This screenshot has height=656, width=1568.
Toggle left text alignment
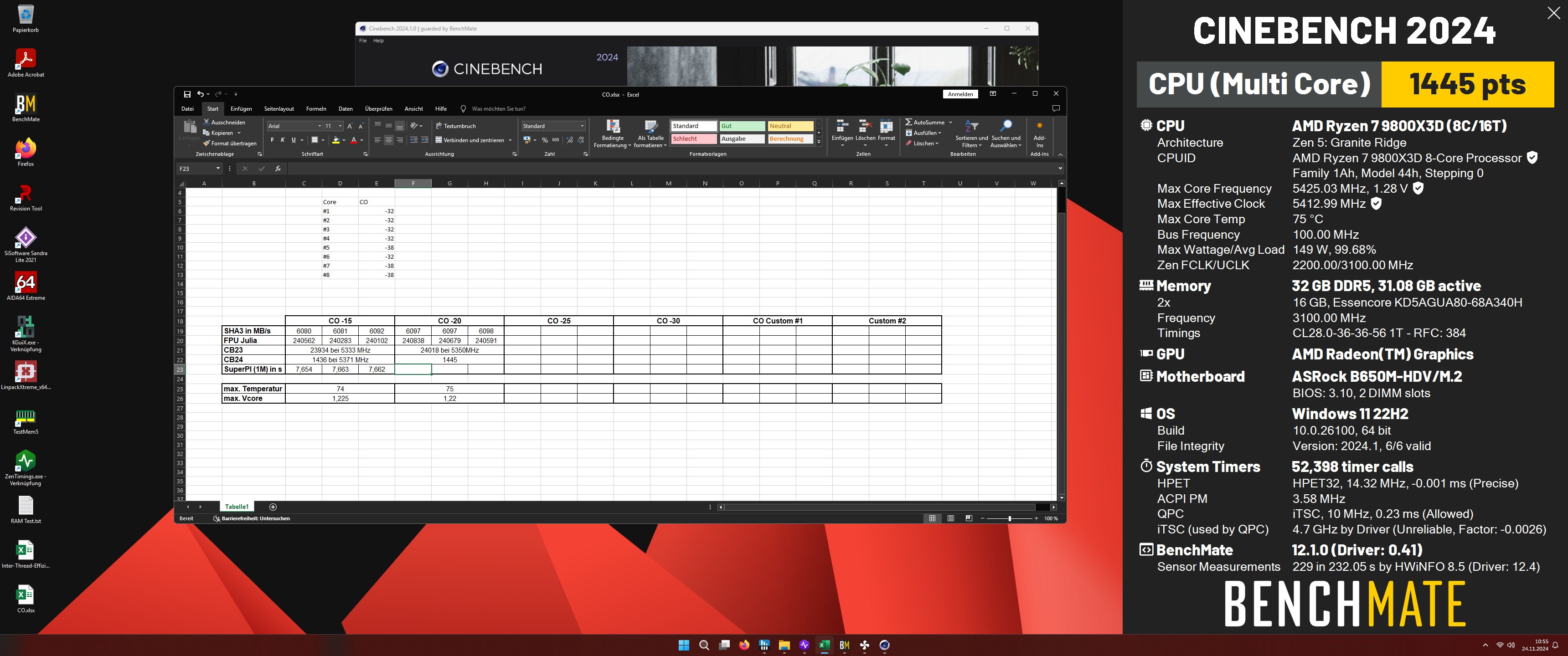pyautogui.click(x=378, y=140)
